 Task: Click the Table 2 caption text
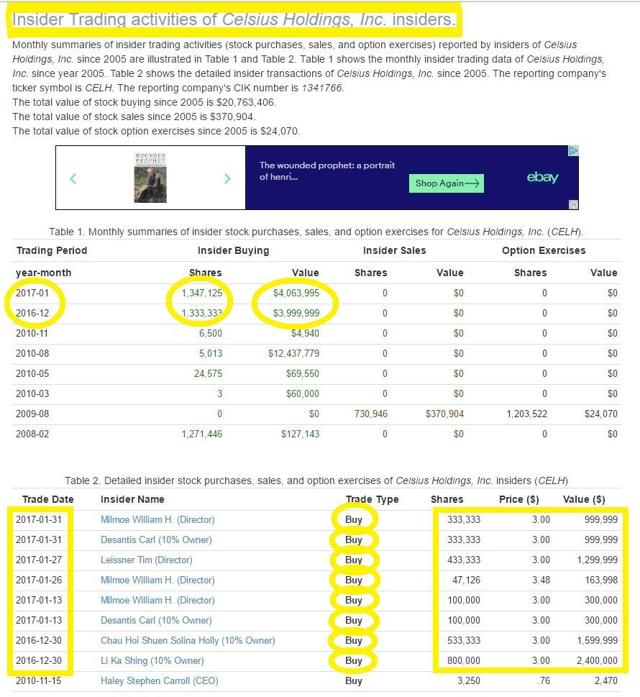point(316,481)
